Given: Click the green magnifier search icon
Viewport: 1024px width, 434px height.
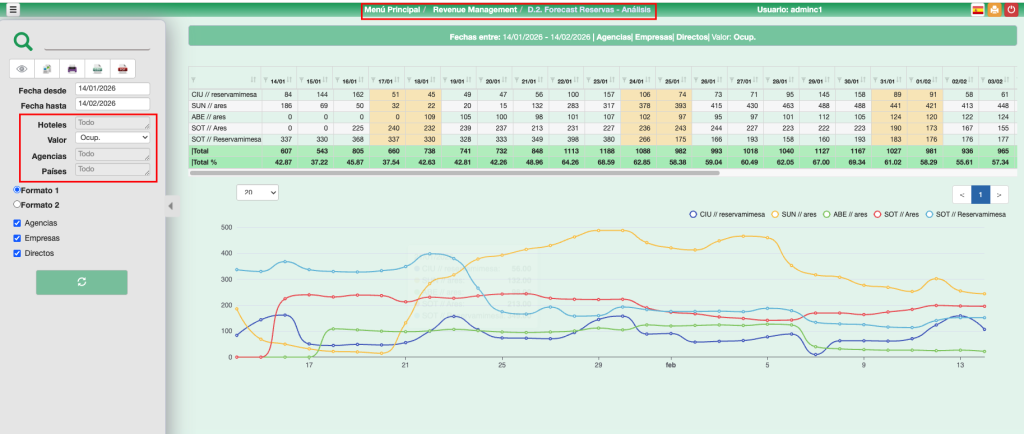Looking at the screenshot, I should coord(22,41).
